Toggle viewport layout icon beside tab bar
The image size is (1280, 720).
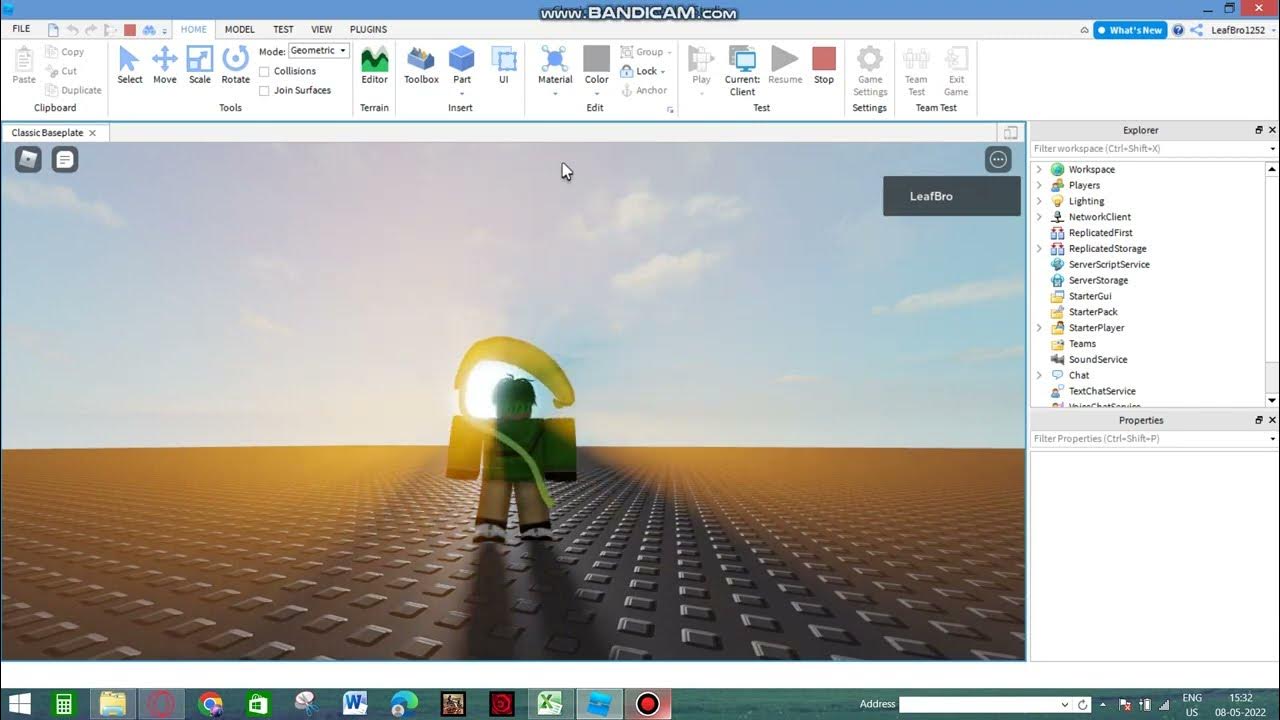click(1011, 133)
